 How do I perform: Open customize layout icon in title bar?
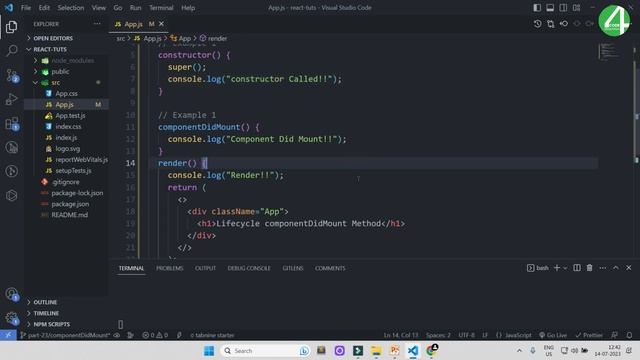point(576,8)
